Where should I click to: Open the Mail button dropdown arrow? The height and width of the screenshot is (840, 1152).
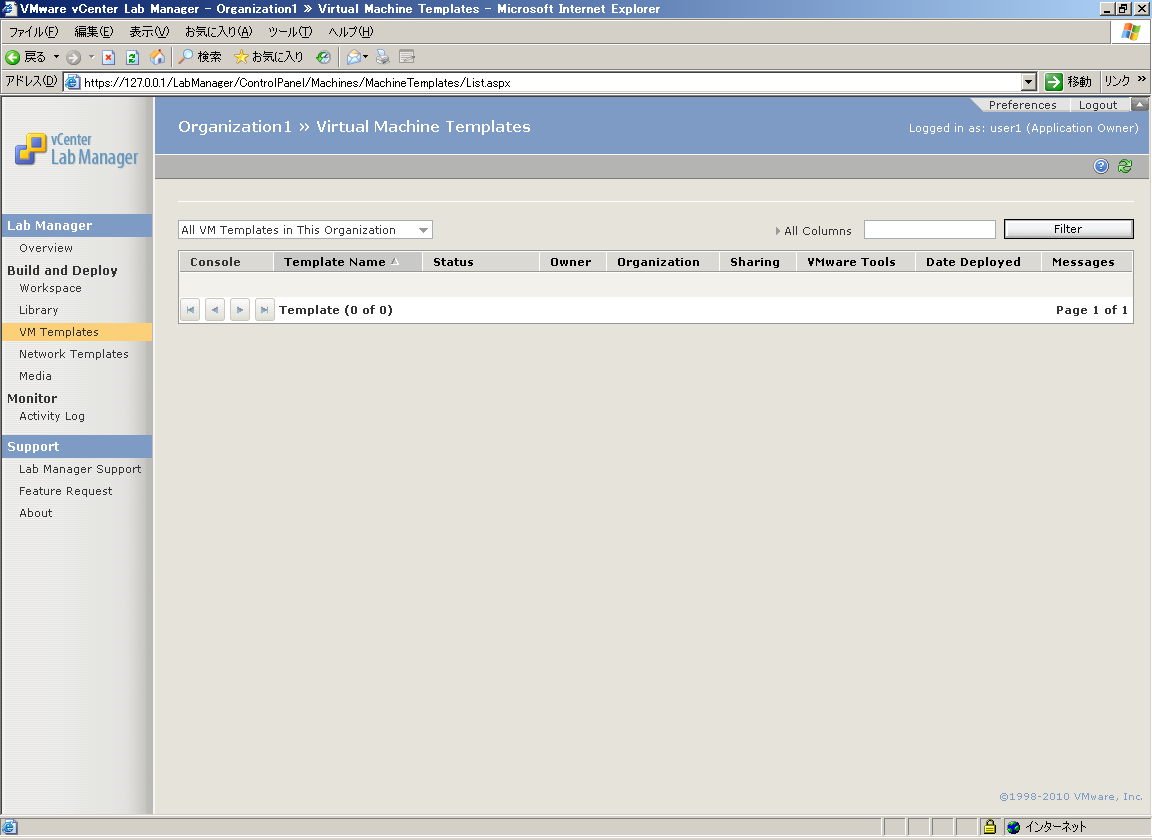tap(366, 57)
